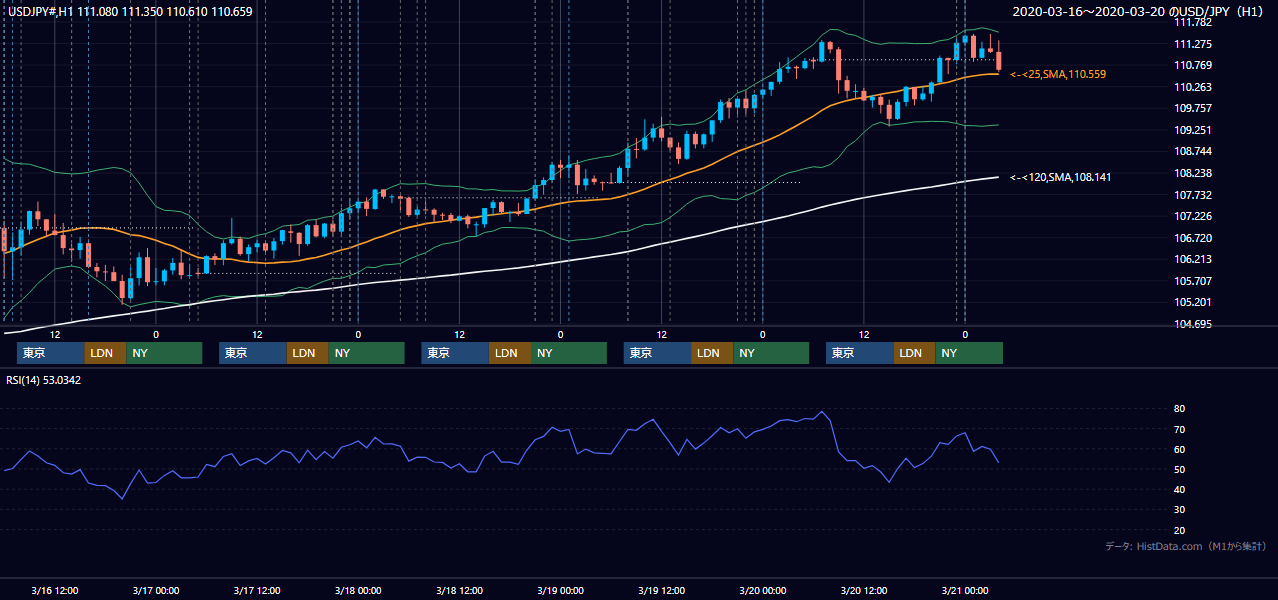Click the 3/16 12:00 date label
The width and height of the screenshot is (1278, 600).
tap(55, 590)
